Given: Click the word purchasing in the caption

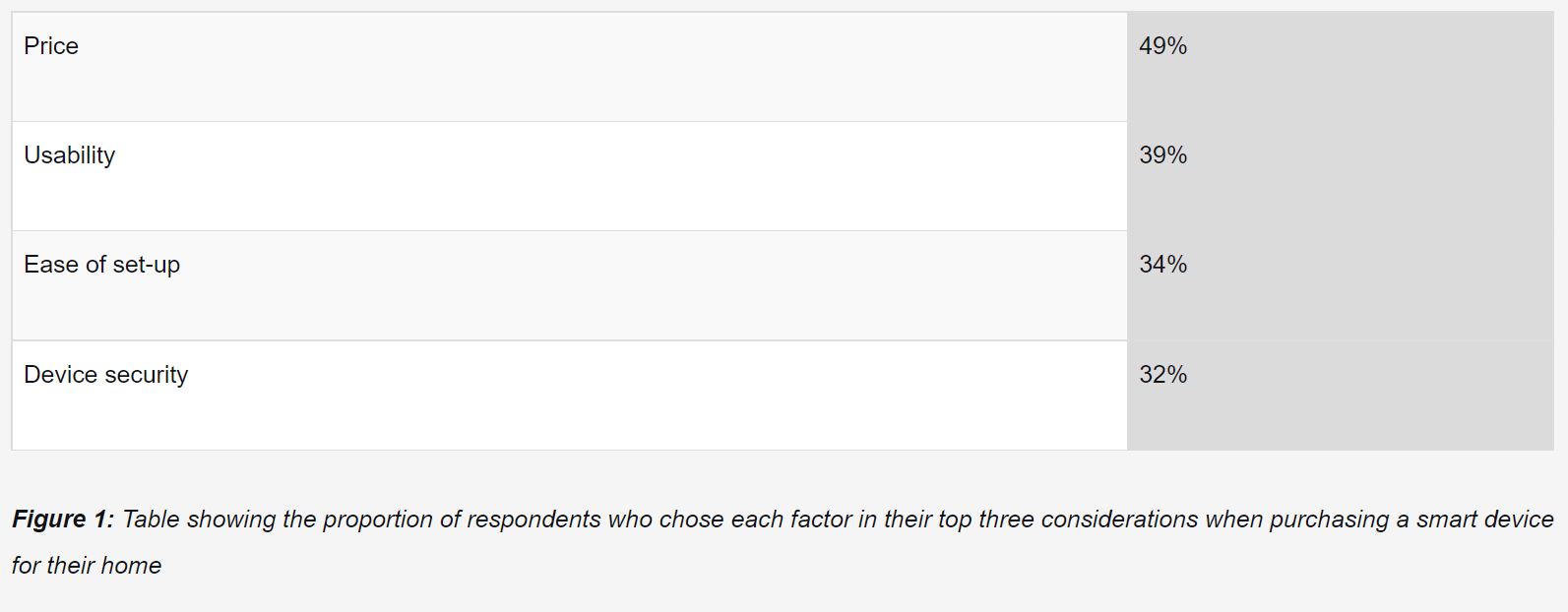Looking at the screenshot, I should pyautogui.click(x=1329, y=520).
